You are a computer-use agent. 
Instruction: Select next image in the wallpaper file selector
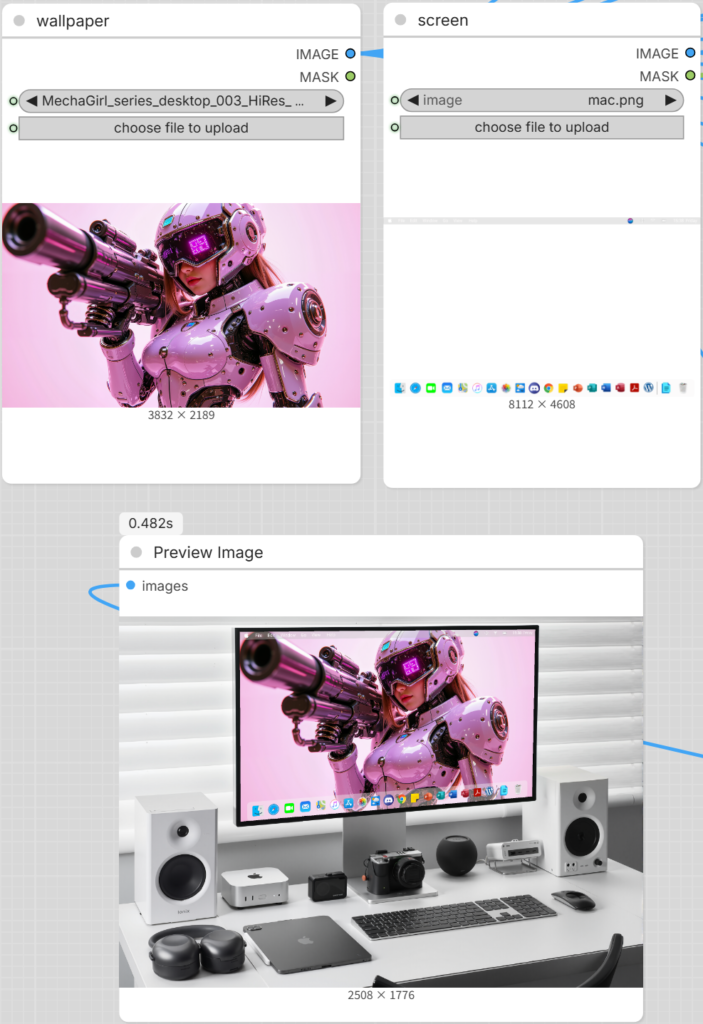(x=330, y=101)
